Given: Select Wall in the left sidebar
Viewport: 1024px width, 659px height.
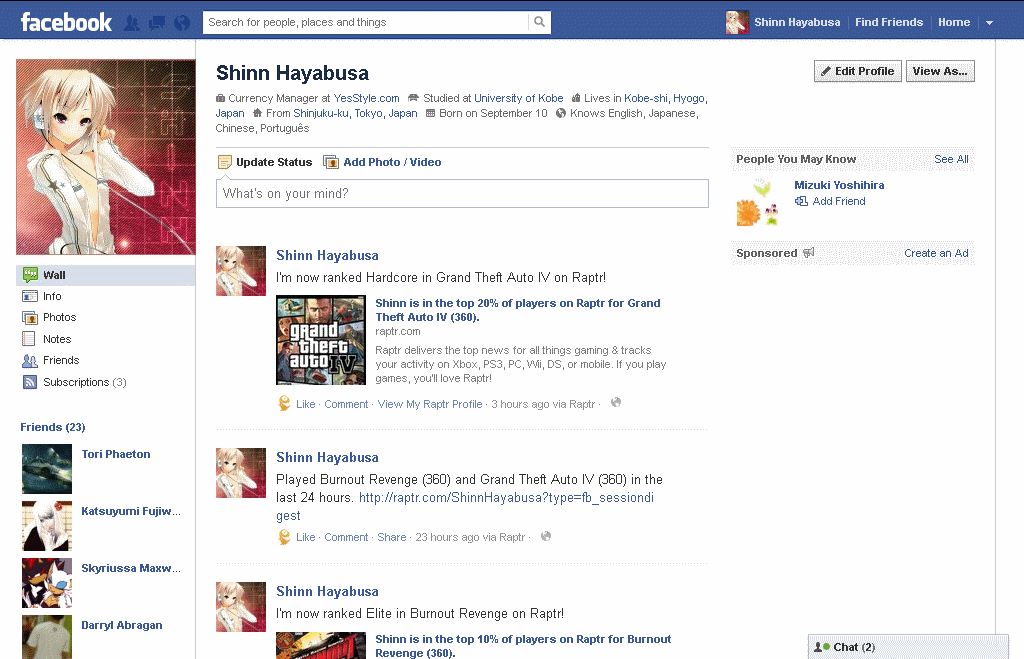Looking at the screenshot, I should pos(106,275).
